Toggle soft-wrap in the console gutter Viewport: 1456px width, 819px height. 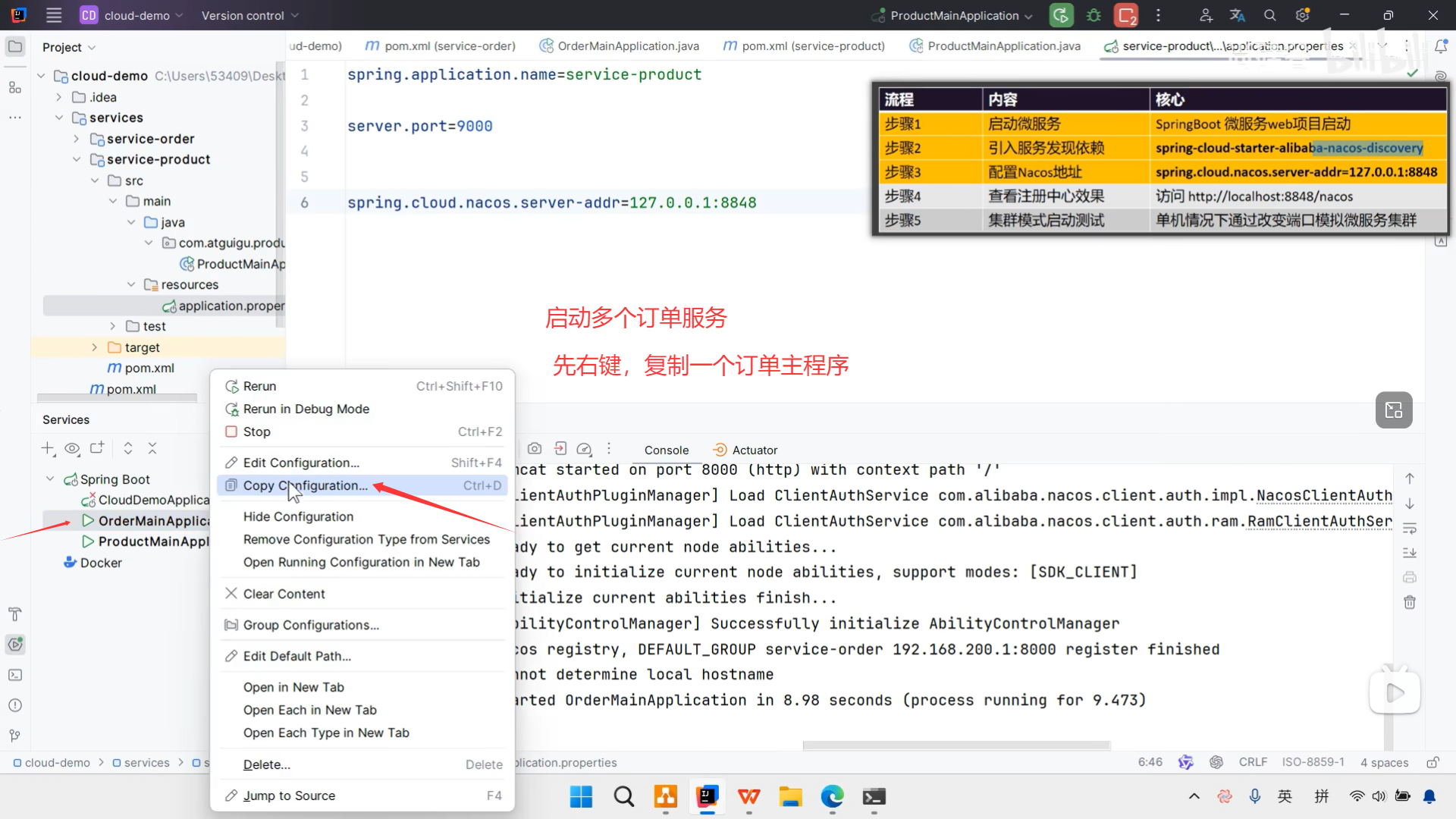pos(1410,529)
